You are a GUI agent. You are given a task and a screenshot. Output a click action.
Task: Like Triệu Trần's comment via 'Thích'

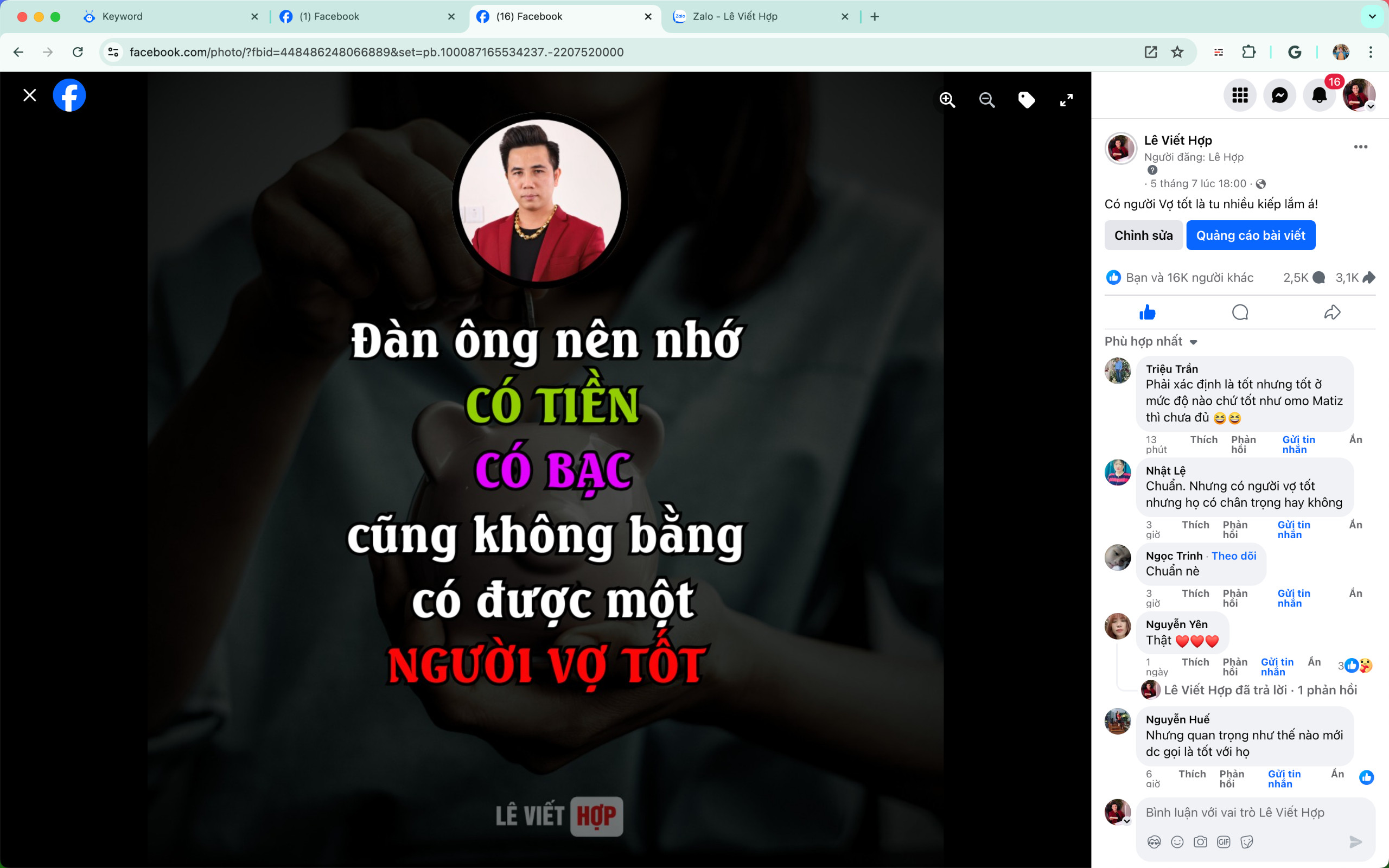[x=1203, y=440]
